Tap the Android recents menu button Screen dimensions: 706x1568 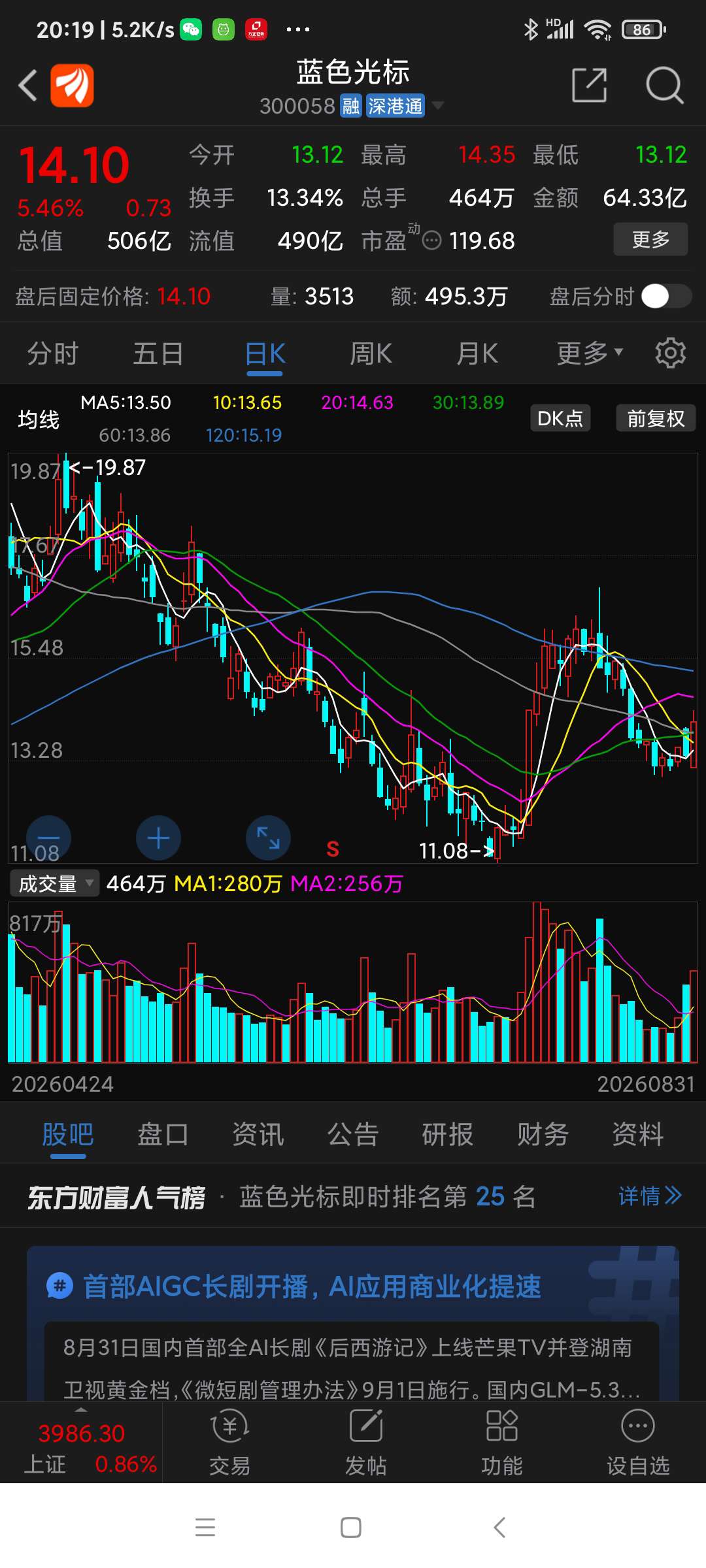click(205, 1527)
